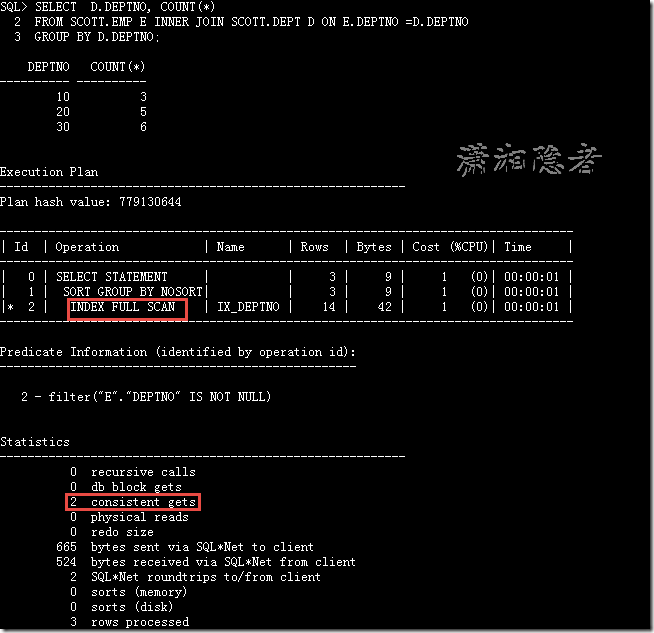
Task: Click the INDEX FULL SCAN operation text
Action: [x=123, y=307]
